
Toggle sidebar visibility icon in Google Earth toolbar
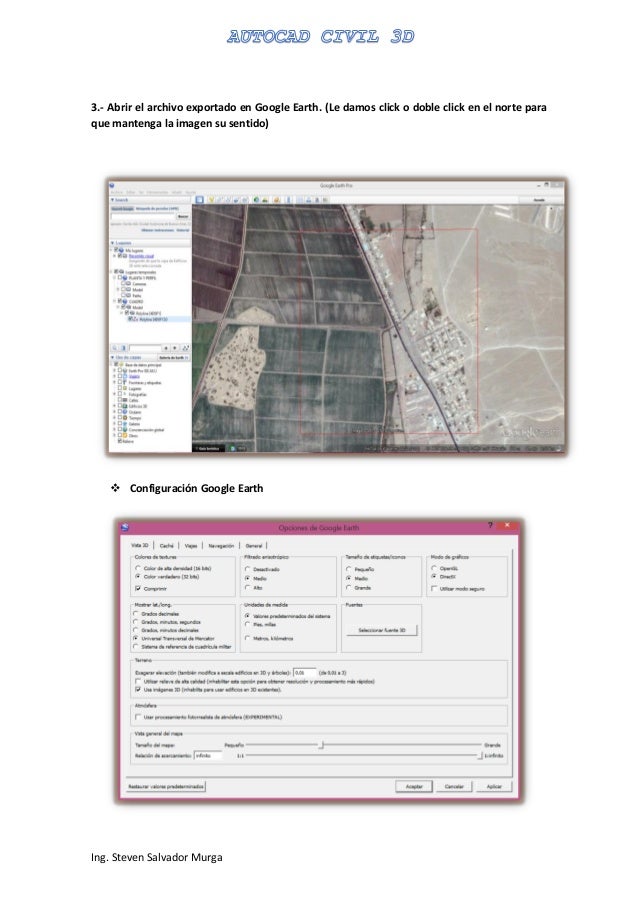tap(199, 200)
